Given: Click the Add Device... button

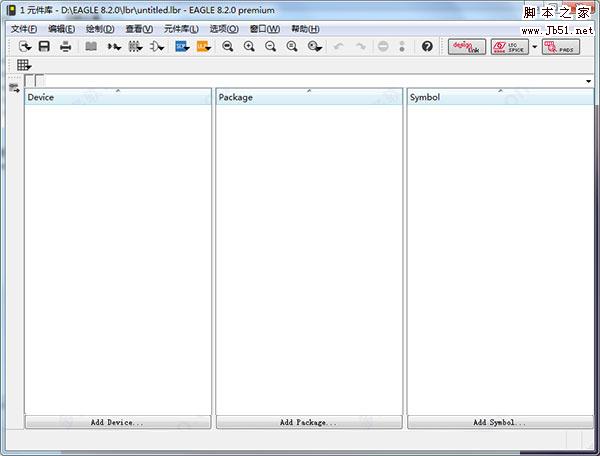Looking at the screenshot, I should [x=117, y=423].
